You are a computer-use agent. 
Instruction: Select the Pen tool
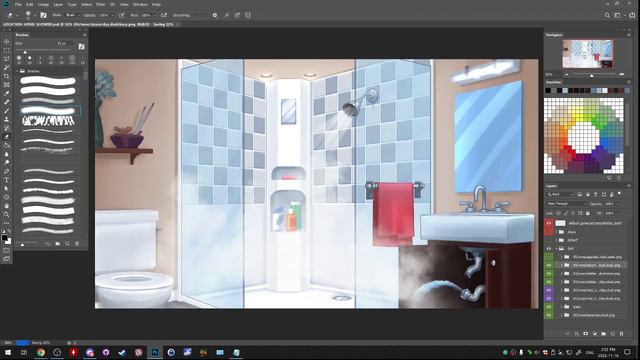7,171
